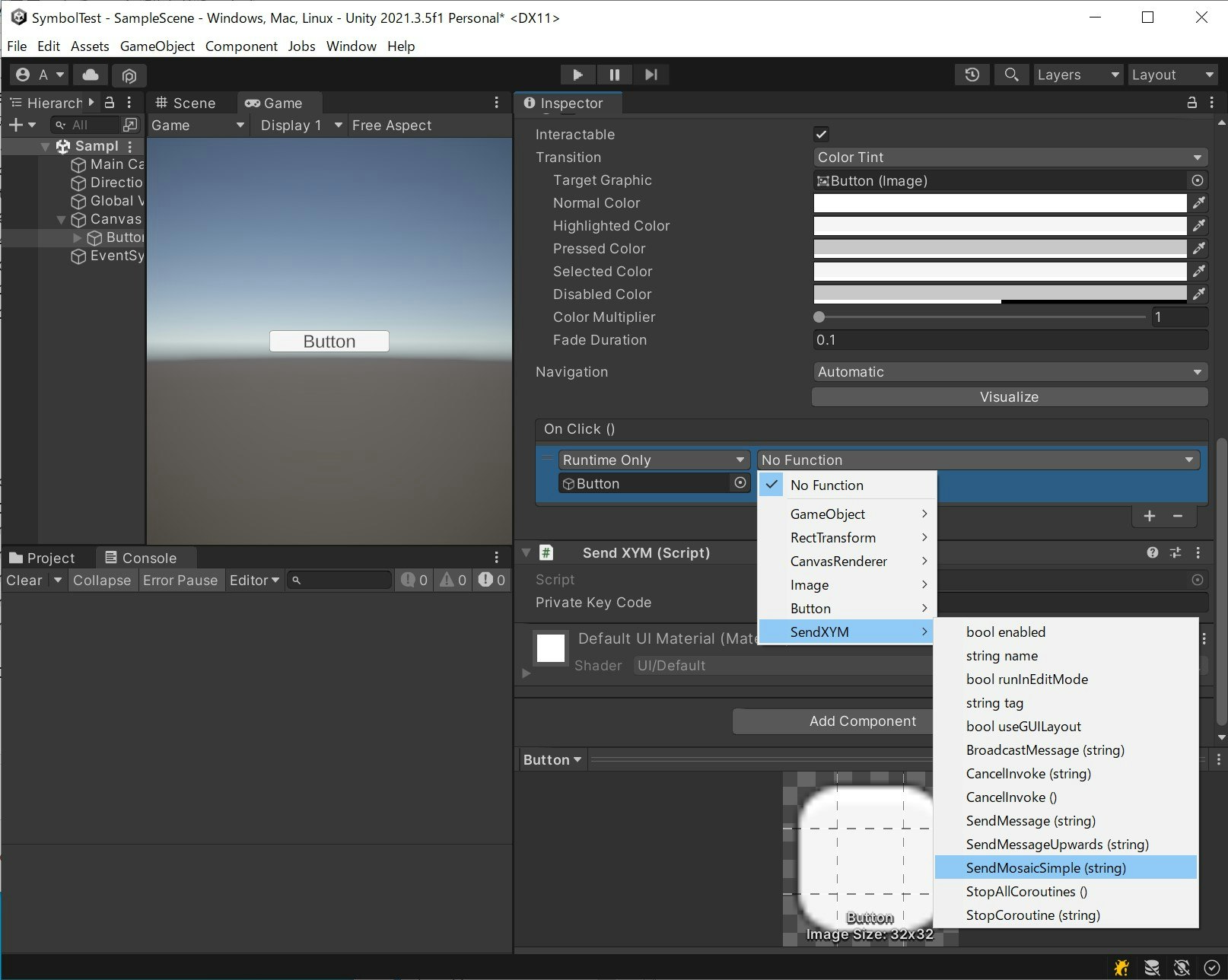Click the Step frame button
The height and width of the screenshot is (980, 1228).
(651, 75)
